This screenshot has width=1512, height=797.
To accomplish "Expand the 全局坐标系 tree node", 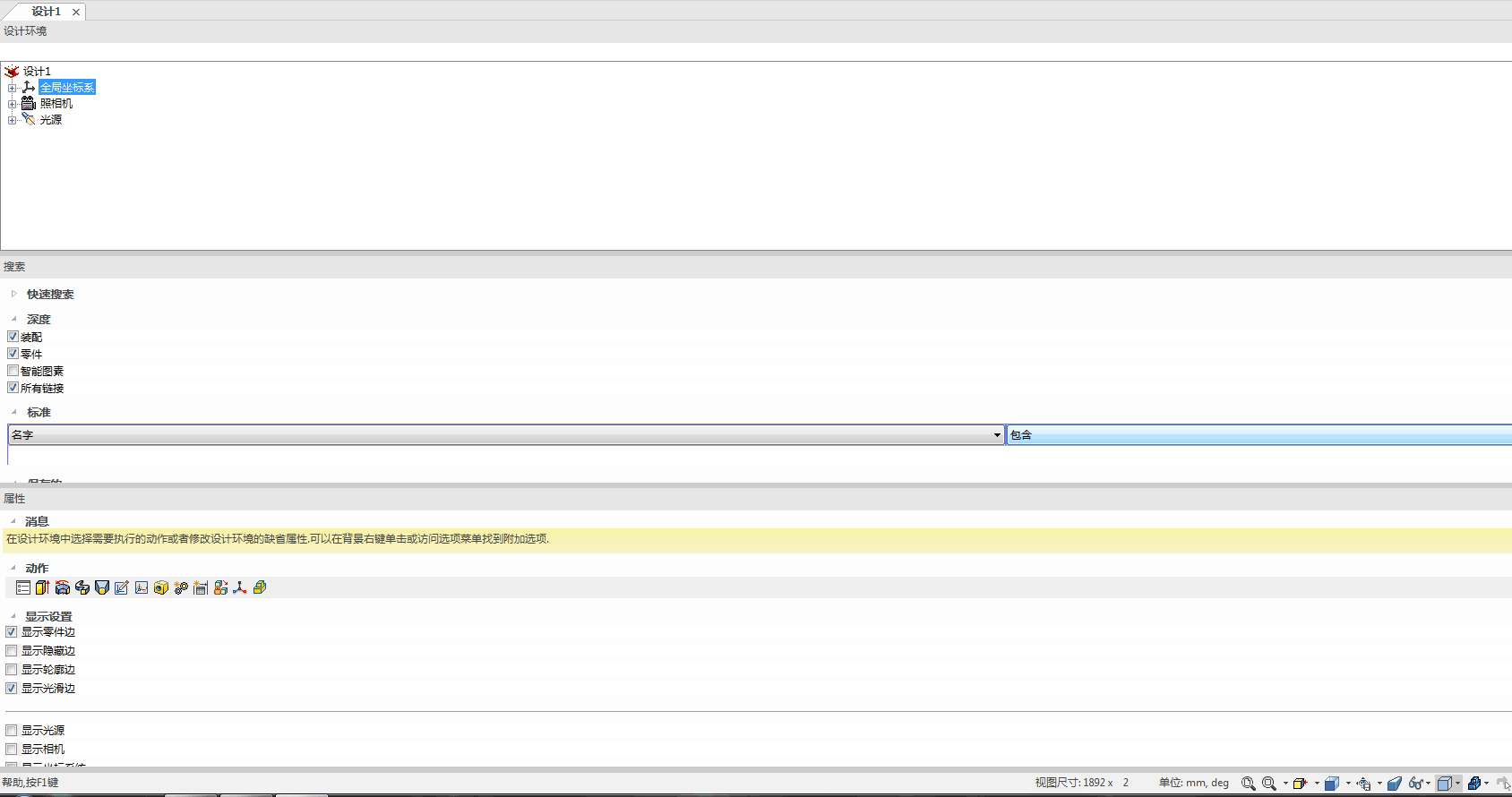I will 13,88.
